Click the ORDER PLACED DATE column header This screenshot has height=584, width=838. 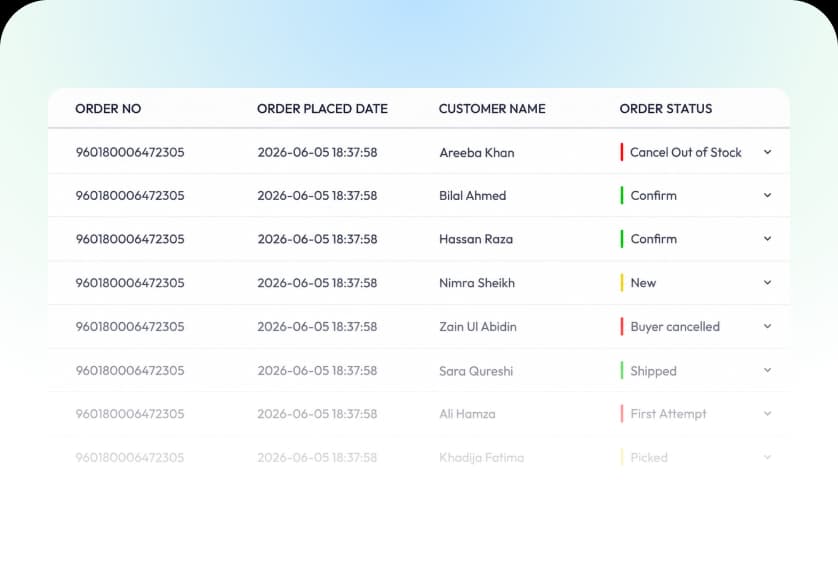pyautogui.click(x=322, y=109)
